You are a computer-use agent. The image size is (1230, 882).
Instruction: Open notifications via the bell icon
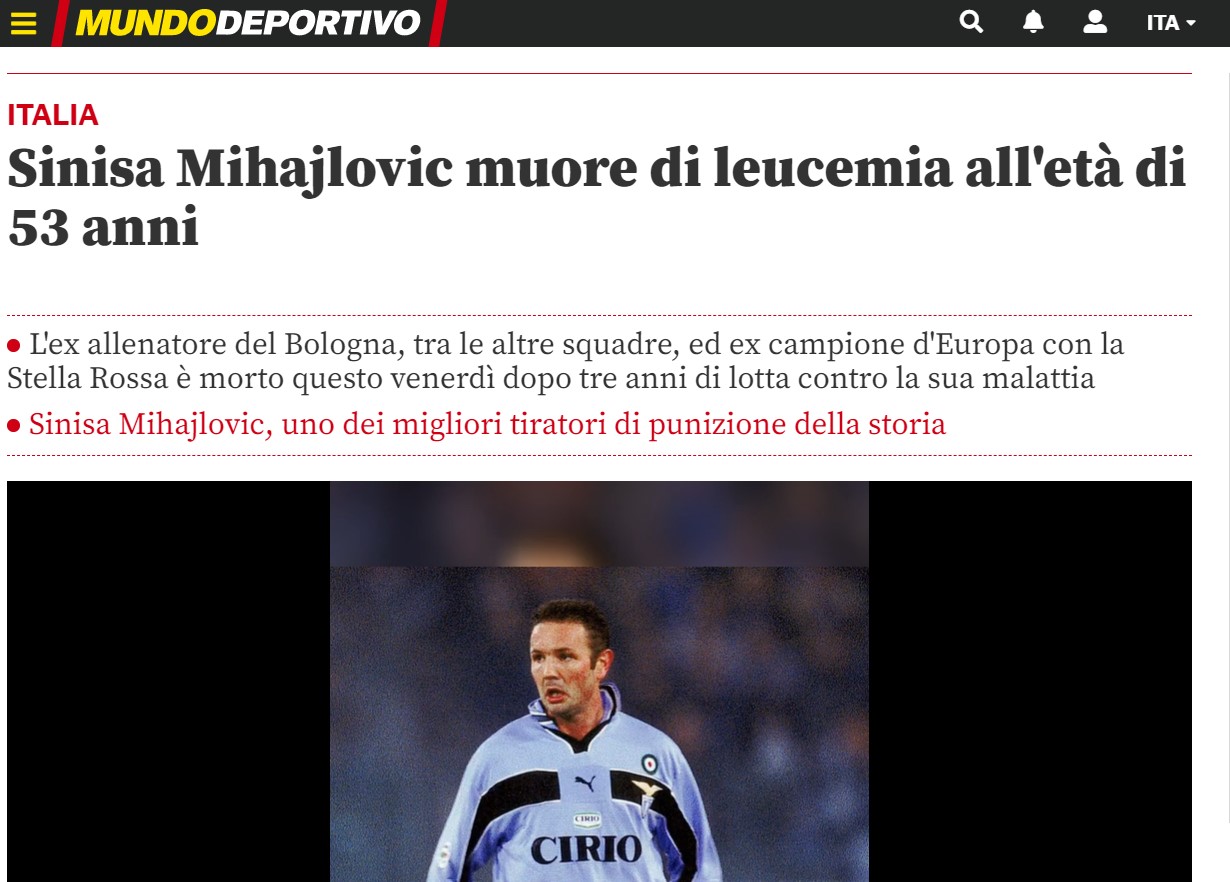[1033, 22]
